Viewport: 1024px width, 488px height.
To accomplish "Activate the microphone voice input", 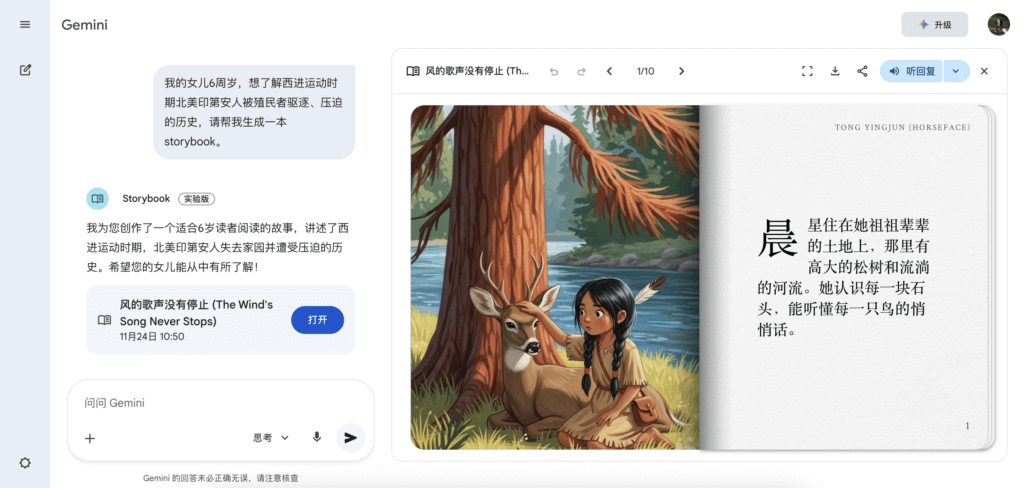I will click(317, 438).
